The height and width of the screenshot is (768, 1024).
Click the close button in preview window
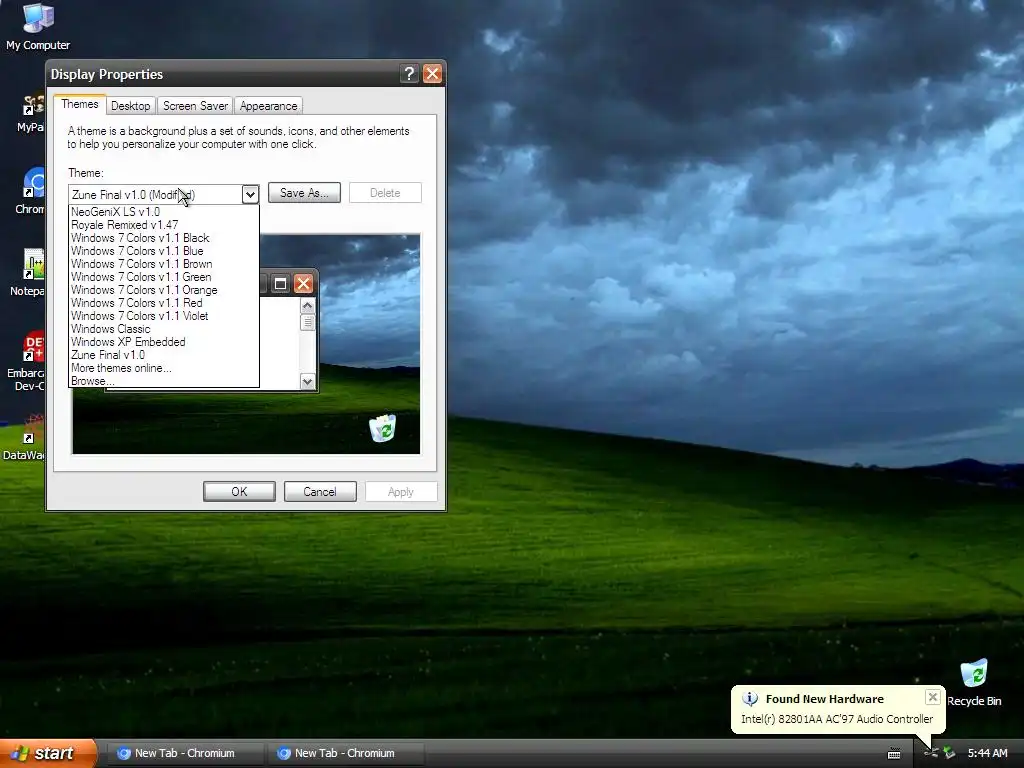303,283
